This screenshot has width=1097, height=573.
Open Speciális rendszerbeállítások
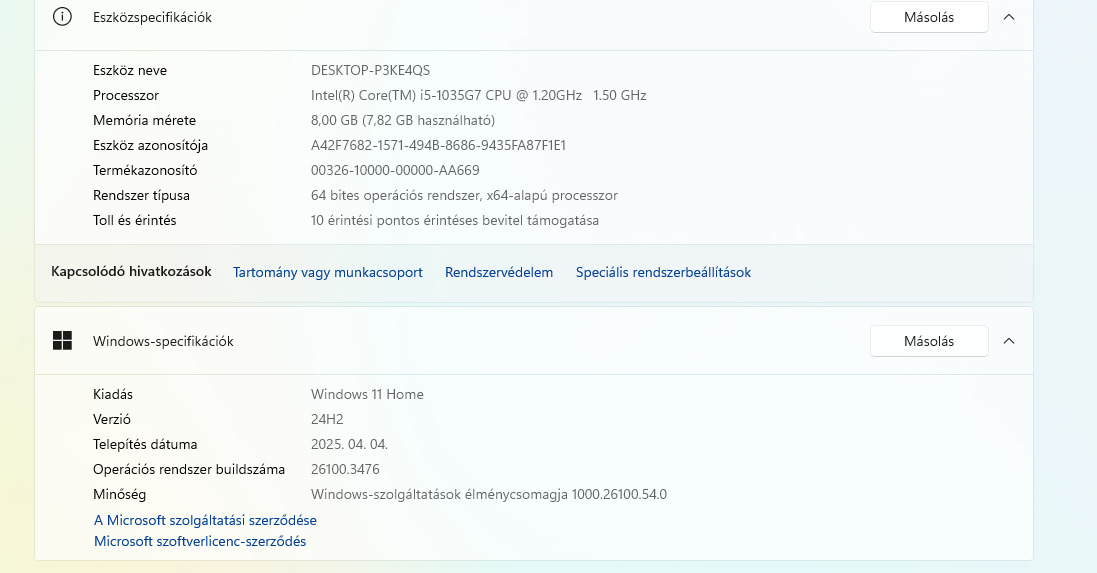pos(663,272)
